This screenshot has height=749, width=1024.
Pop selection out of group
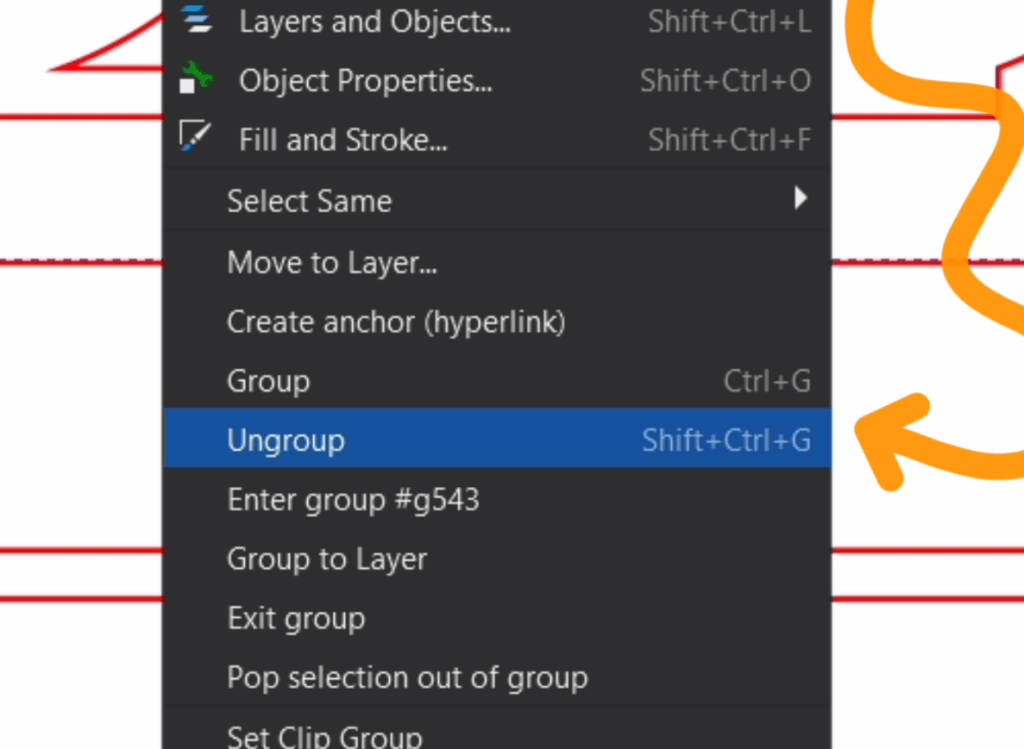(407, 678)
